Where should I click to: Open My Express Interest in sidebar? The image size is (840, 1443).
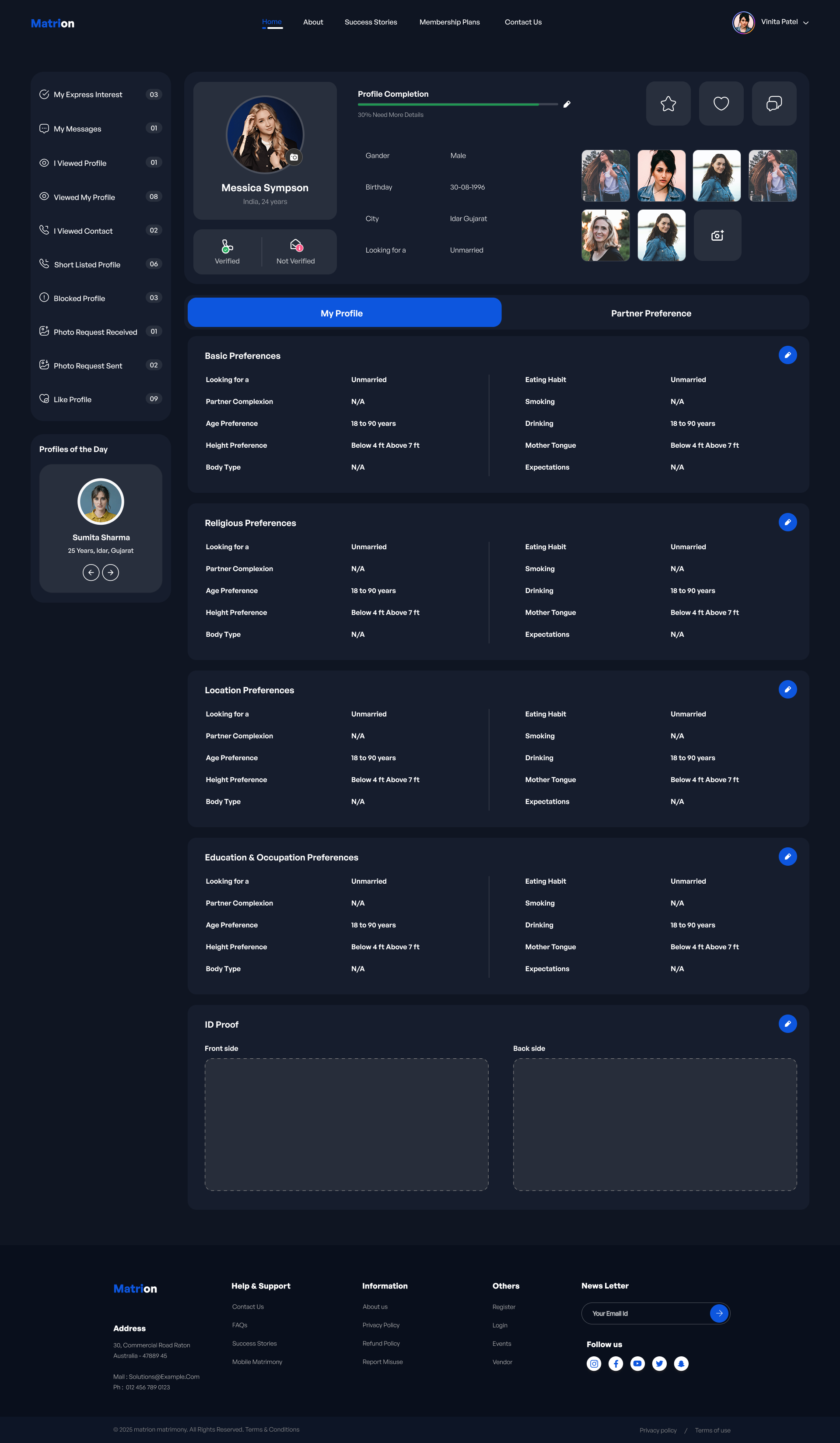(101, 95)
